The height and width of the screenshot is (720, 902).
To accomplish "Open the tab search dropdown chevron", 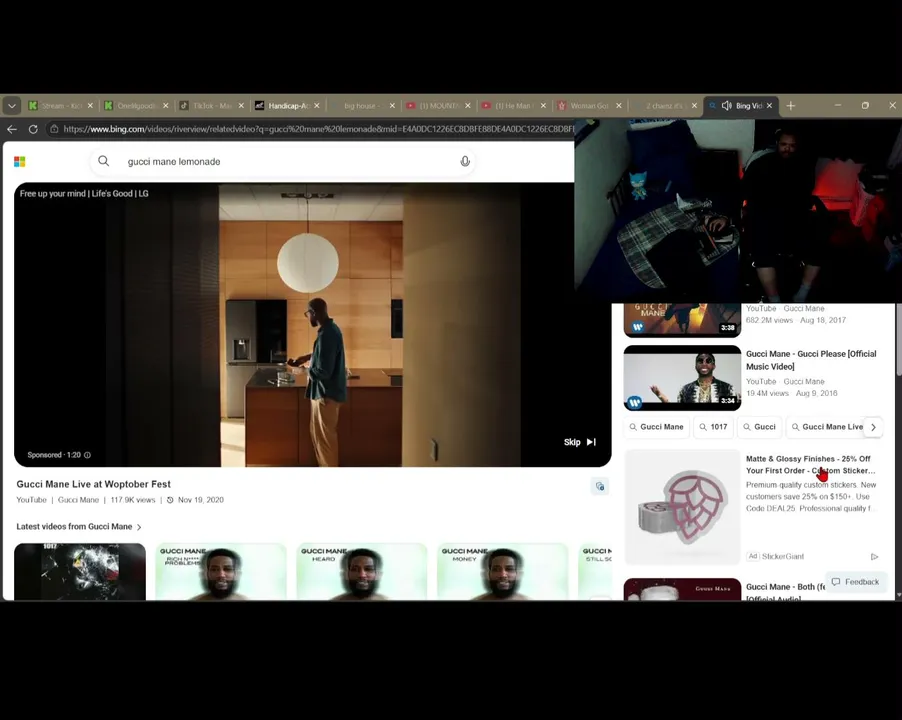I will [12, 106].
